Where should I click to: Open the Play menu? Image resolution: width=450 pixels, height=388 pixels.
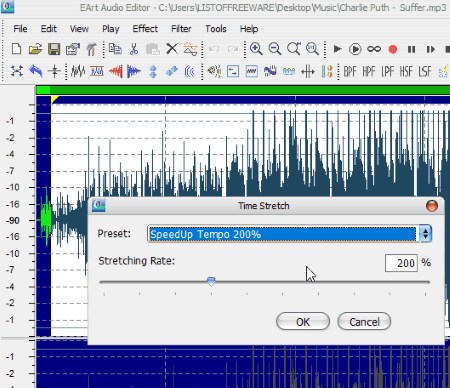(111, 29)
